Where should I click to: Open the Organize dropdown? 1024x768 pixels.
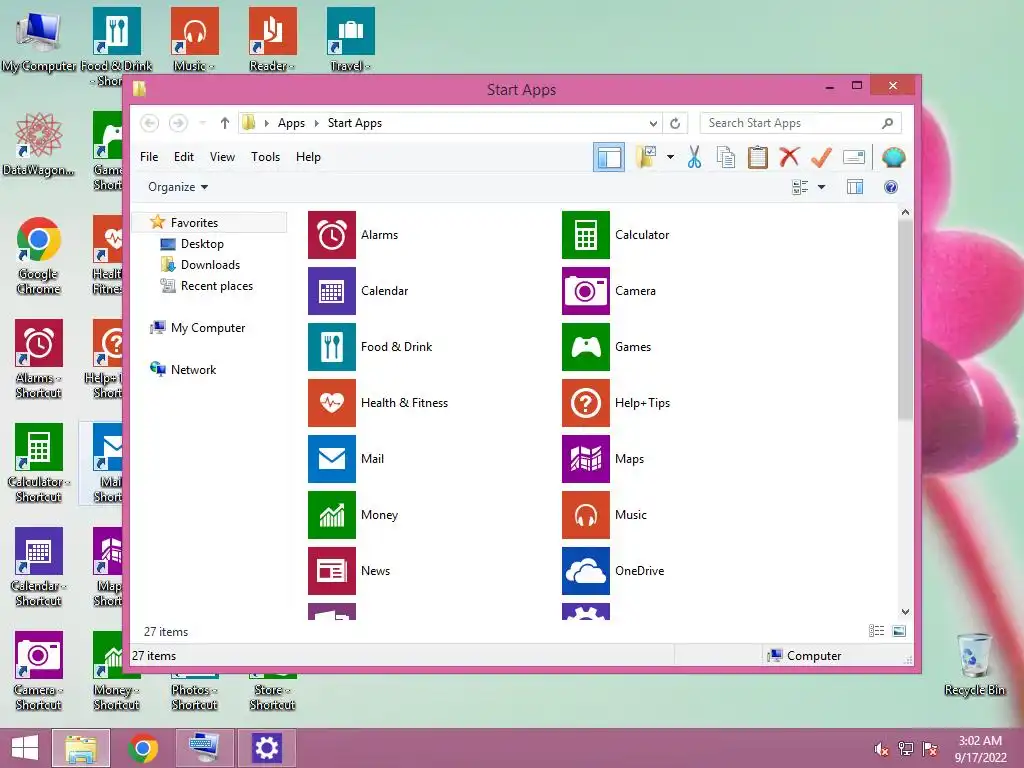(178, 187)
